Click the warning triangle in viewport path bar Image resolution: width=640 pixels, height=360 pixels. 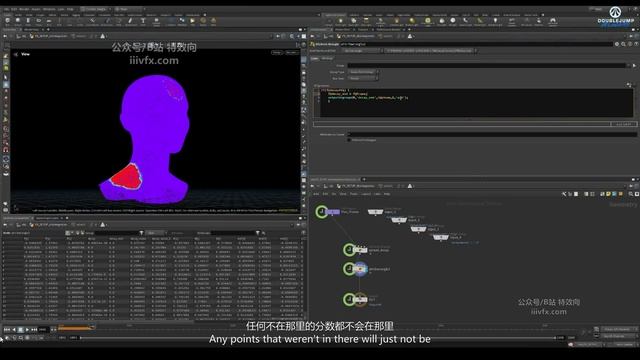pos(102,36)
